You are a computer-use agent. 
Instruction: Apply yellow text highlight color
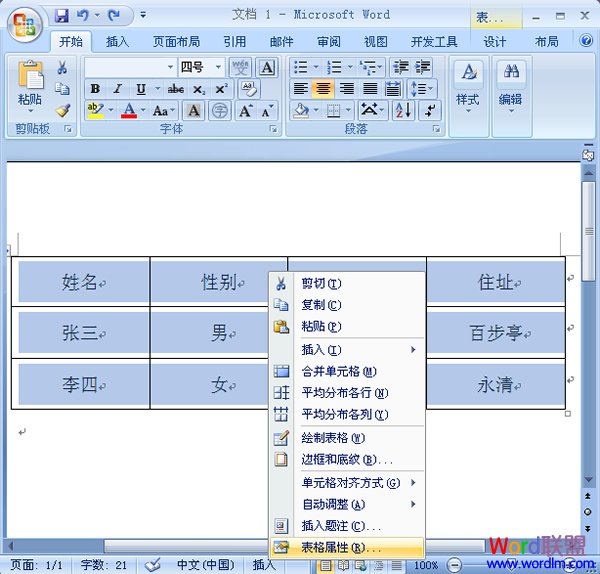coord(95,111)
